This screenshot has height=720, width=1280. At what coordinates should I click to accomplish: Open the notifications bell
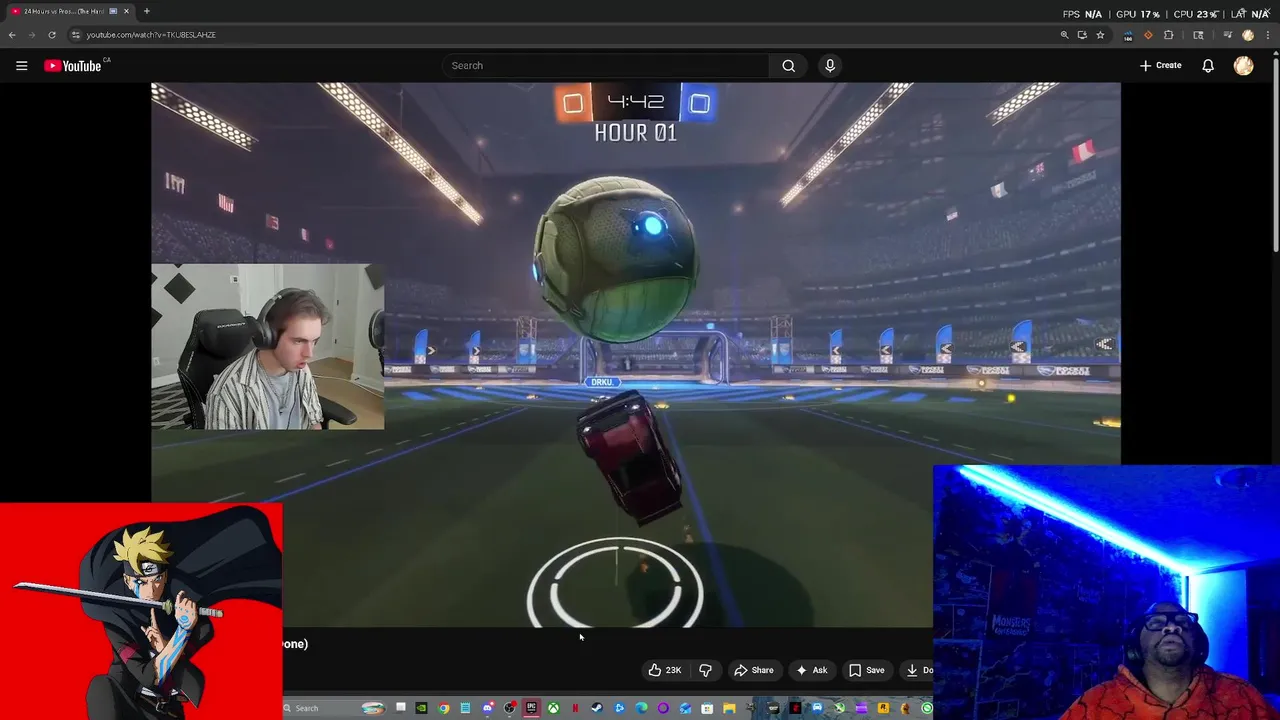pos(1208,66)
